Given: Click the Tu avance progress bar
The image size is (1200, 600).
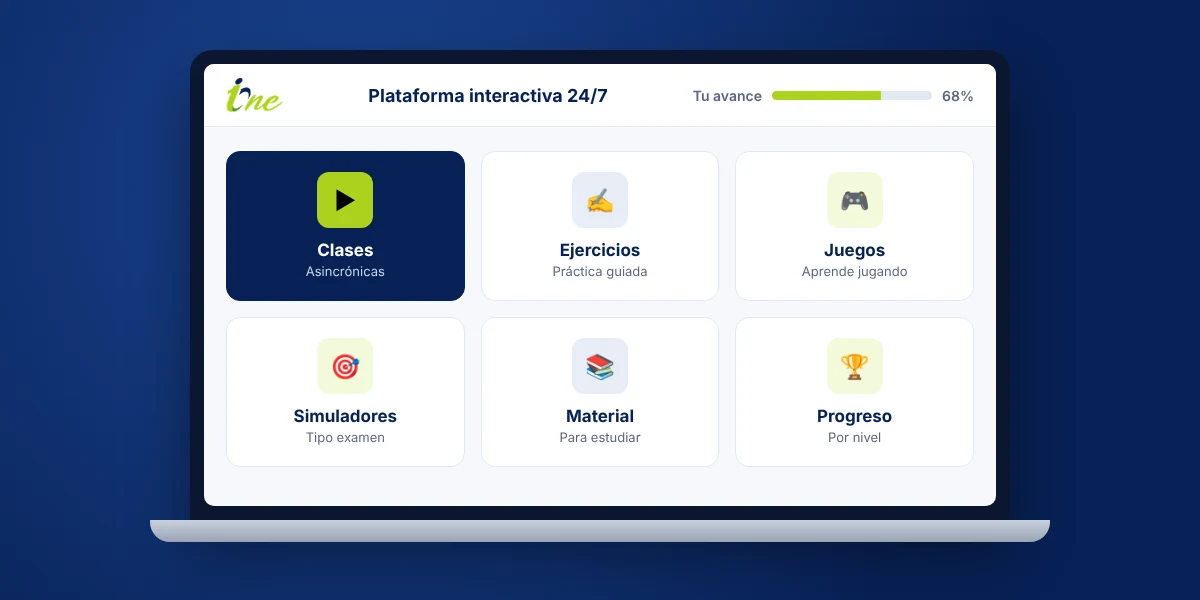Looking at the screenshot, I should click(x=852, y=96).
